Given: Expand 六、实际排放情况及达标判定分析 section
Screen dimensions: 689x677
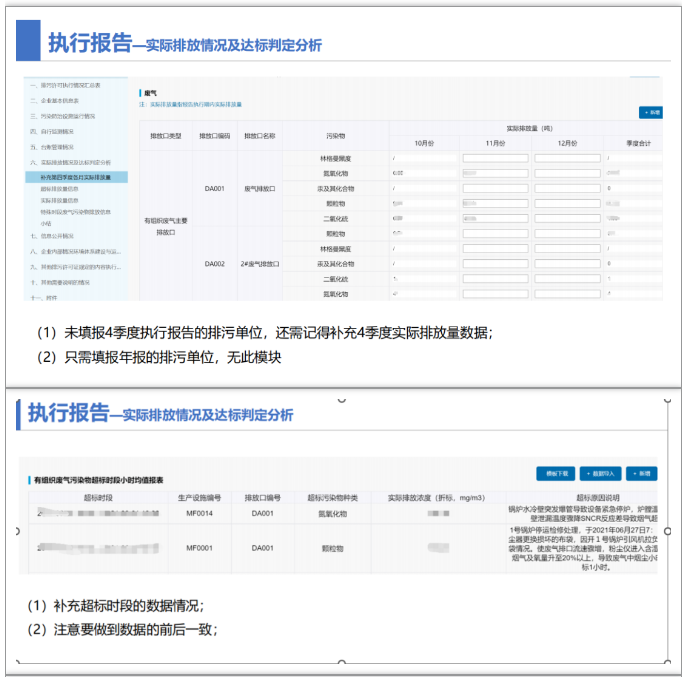Looking at the screenshot, I should pos(70,162).
